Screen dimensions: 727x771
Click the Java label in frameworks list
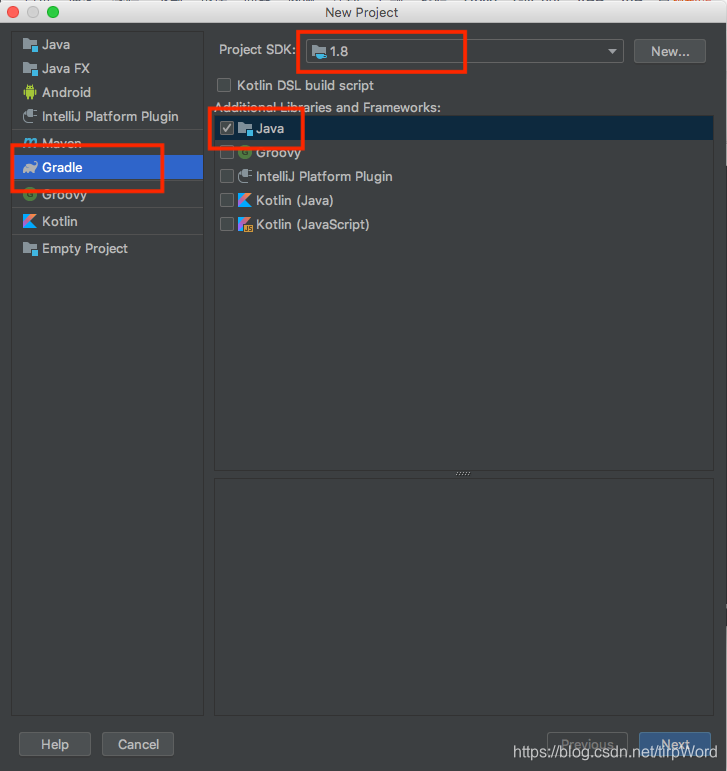pos(270,128)
